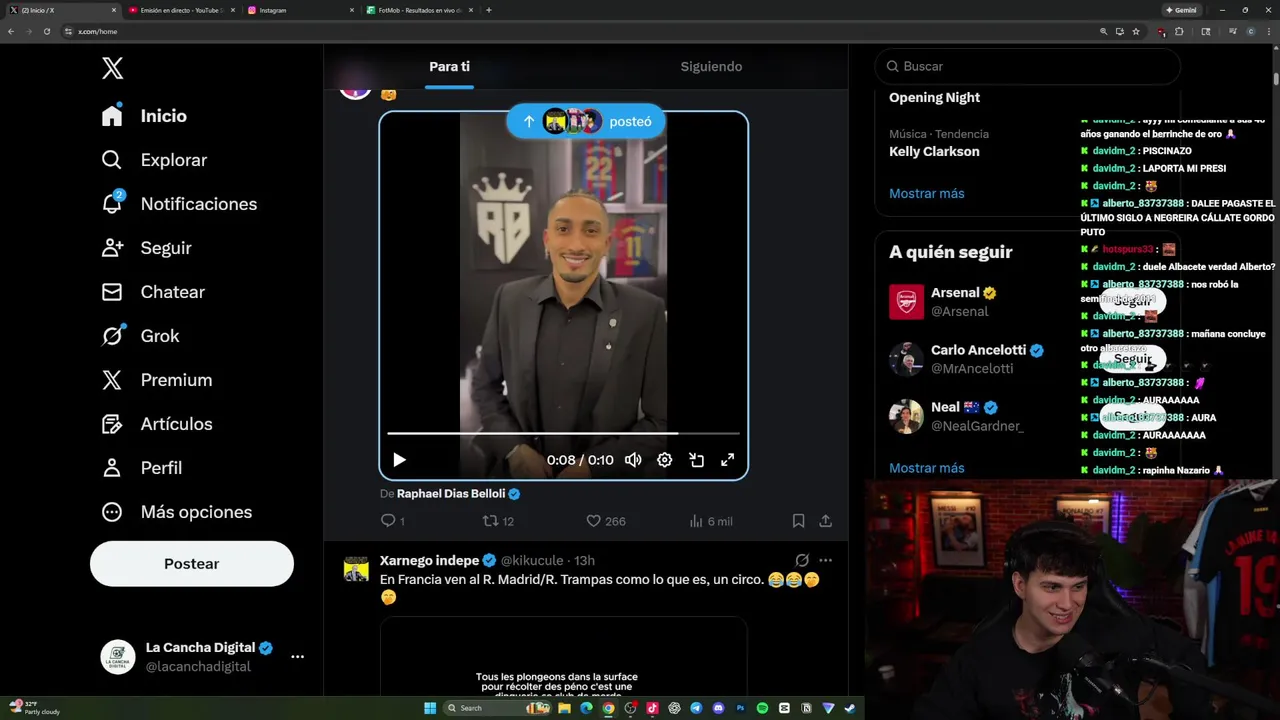
Task: Open Chrome three-dot menu
Action: tap(1269, 31)
